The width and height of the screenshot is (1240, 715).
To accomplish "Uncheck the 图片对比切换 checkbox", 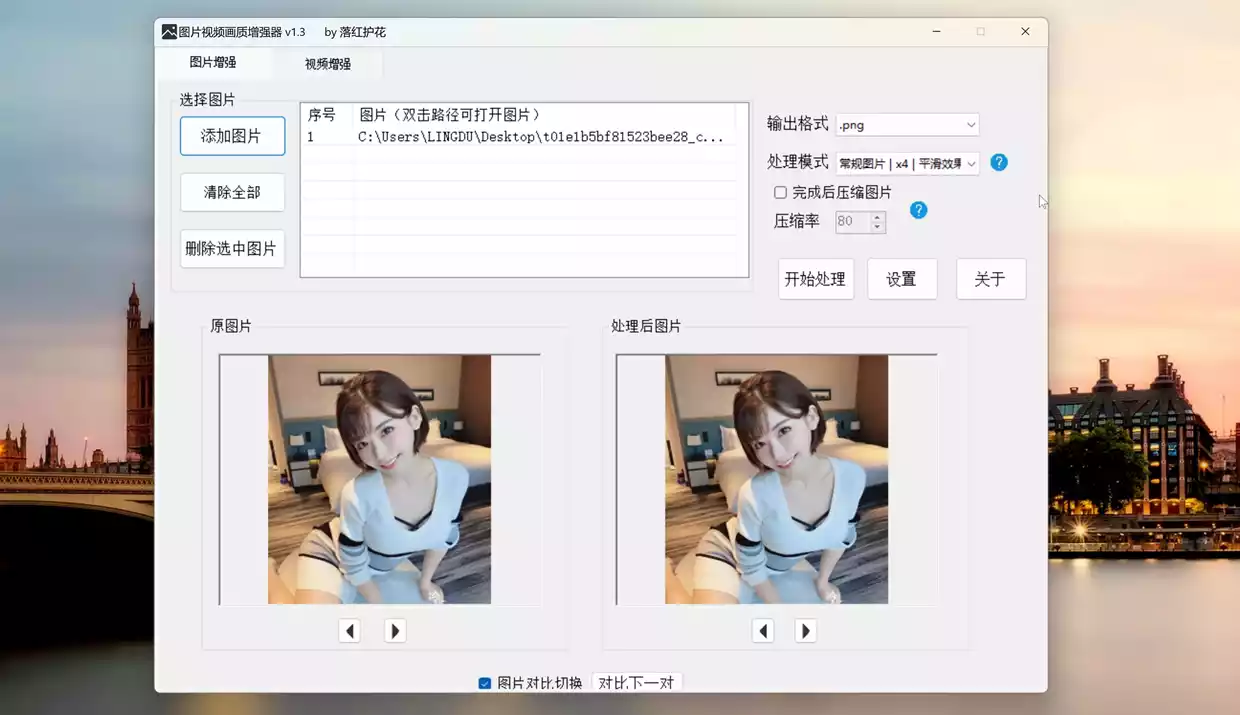I will click(485, 683).
